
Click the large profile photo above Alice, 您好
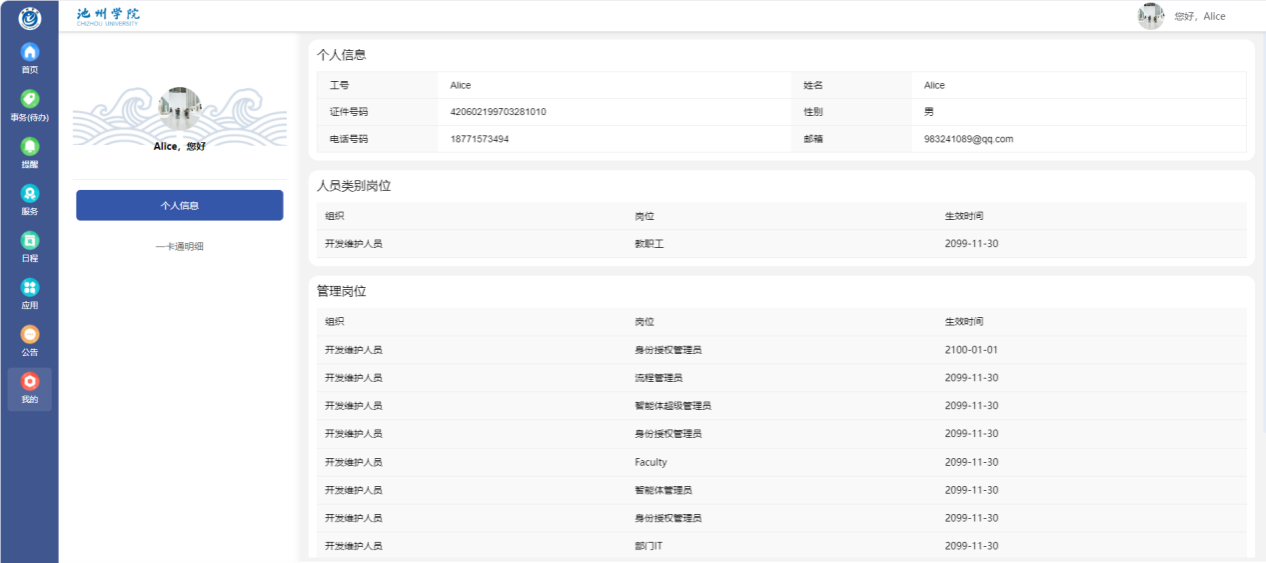tap(180, 109)
